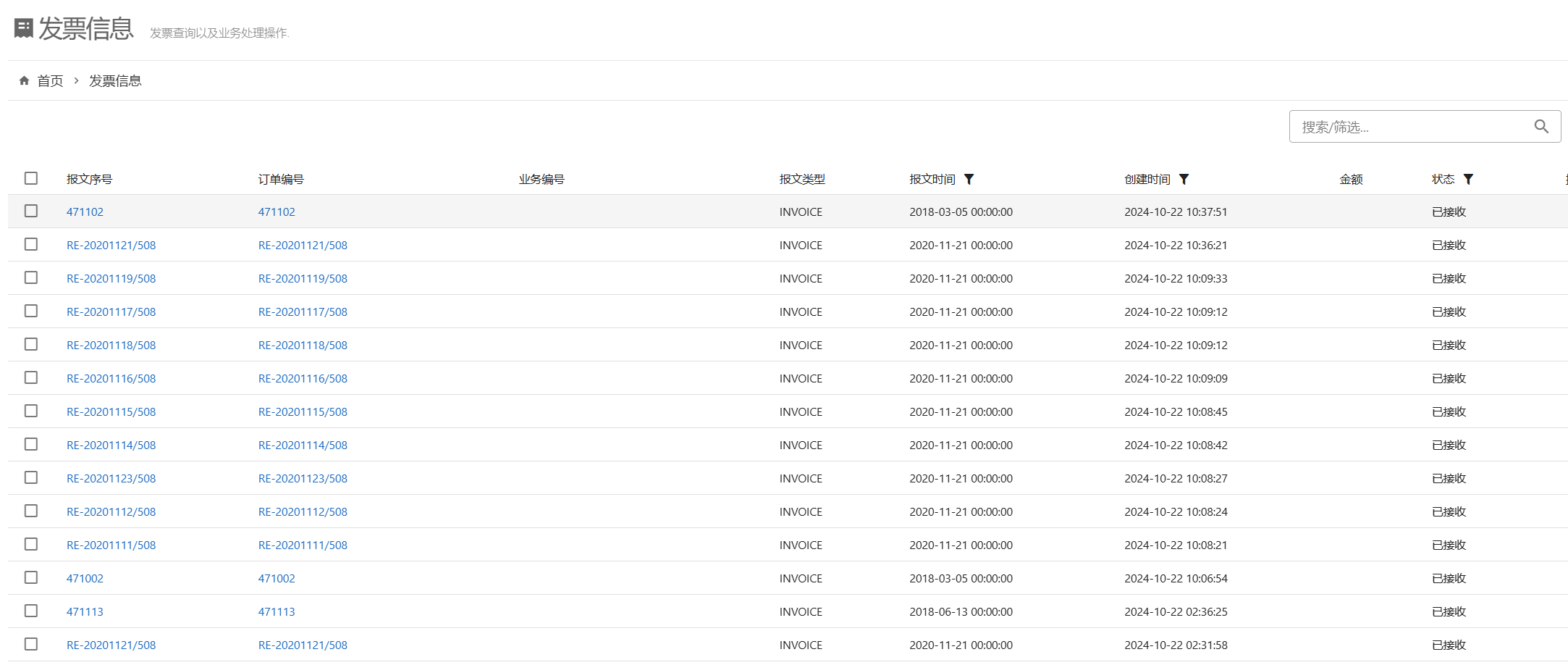Go to 首页 in breadcrumb
1568x665 pixels.
(50, 80)
